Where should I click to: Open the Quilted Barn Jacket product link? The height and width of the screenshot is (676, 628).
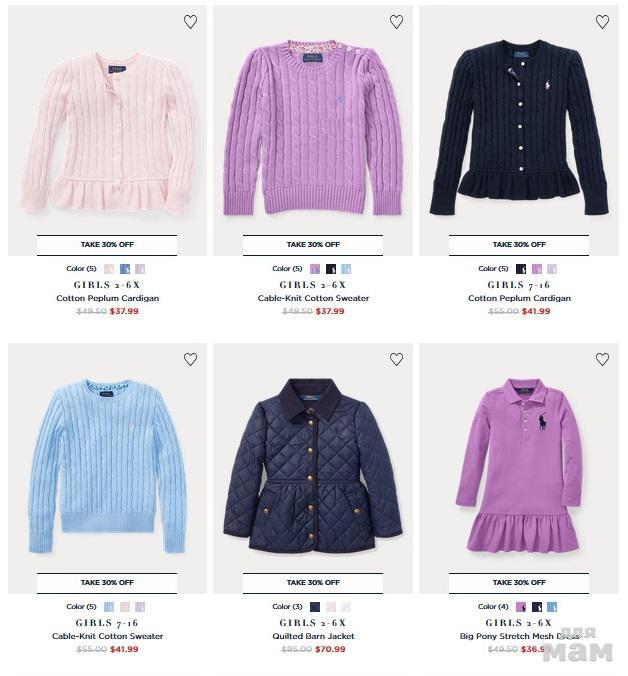pyautogui.click(x=313, y=636)
